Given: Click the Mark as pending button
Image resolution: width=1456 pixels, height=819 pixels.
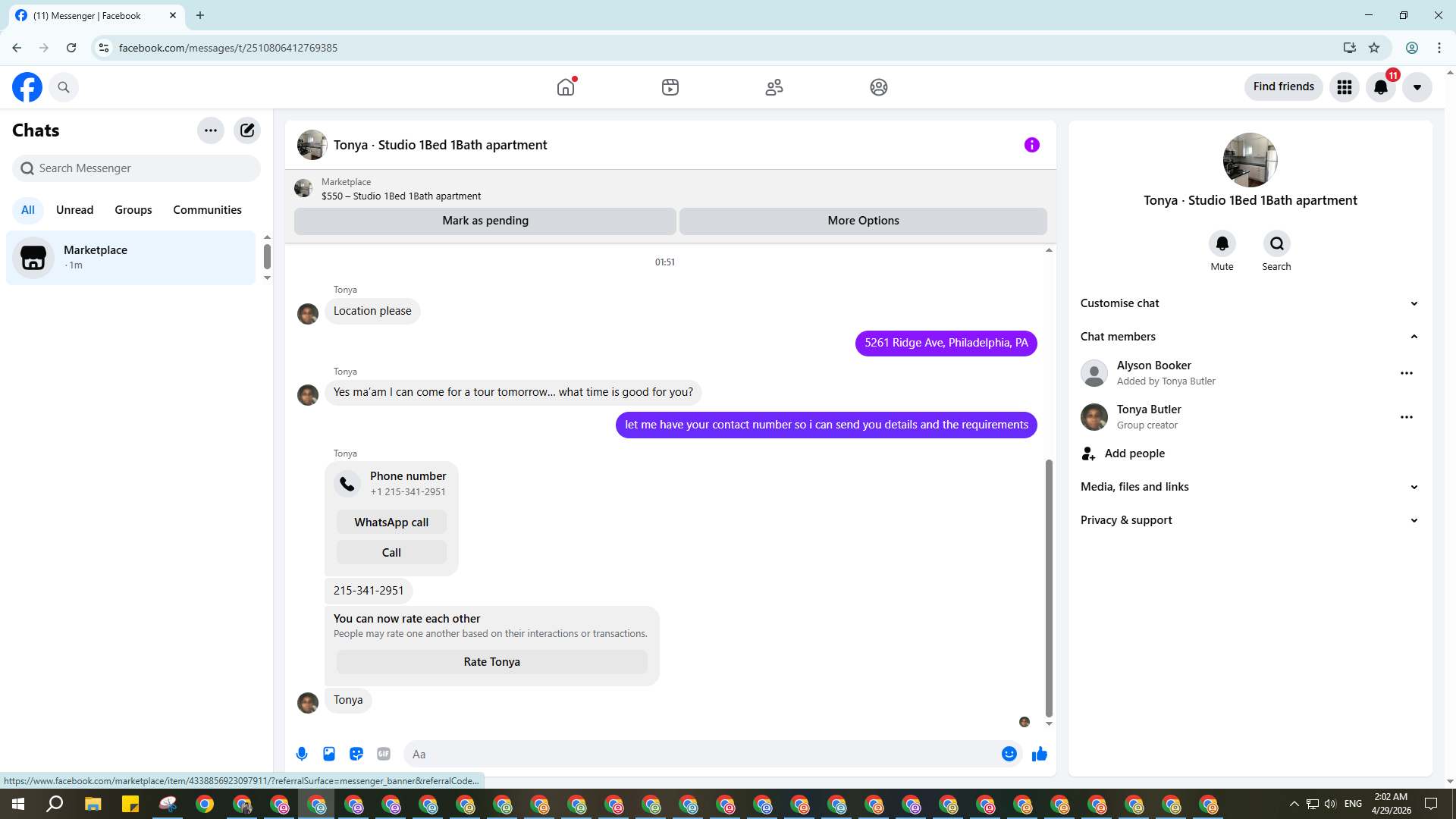Looking at the screenshot, I should pos(485,221).
